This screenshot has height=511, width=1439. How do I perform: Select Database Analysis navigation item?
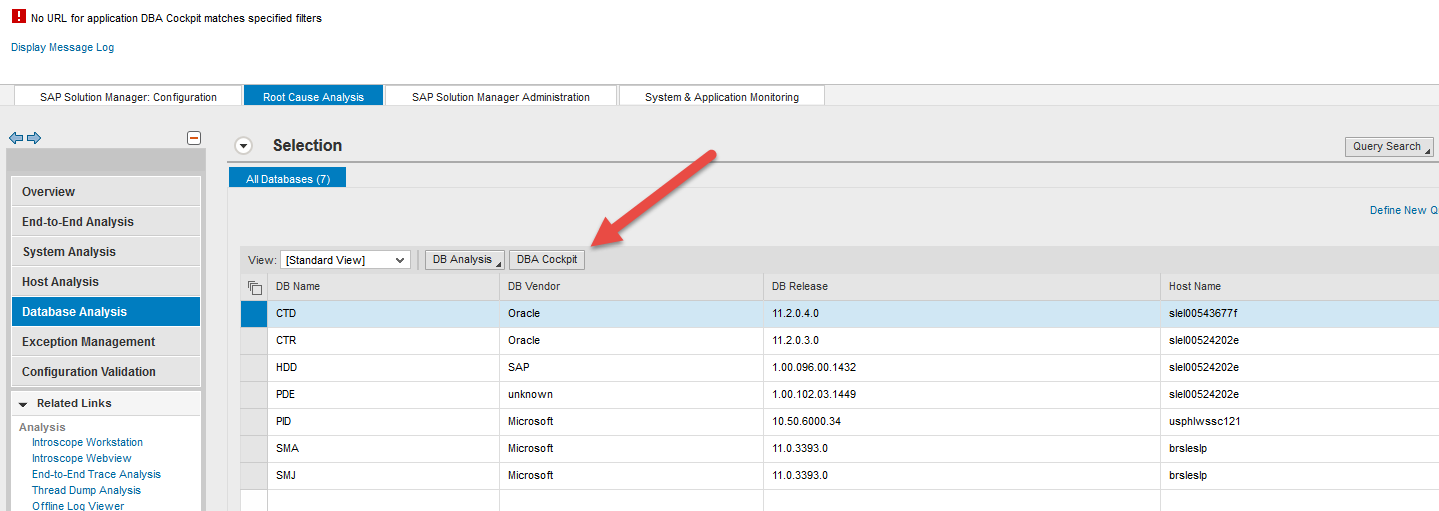(106, 312)
